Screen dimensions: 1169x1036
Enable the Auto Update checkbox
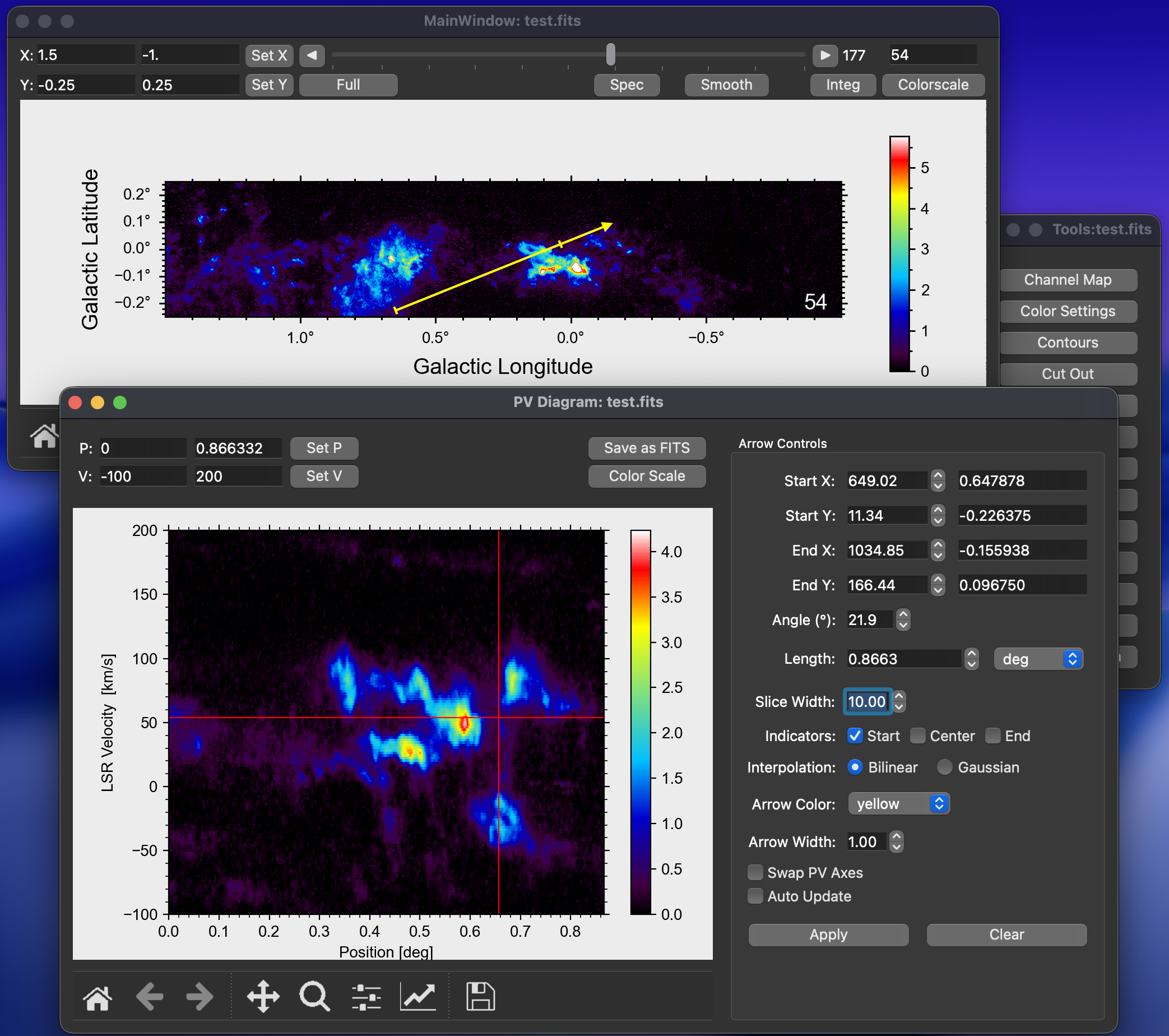[x=755, y=896]
